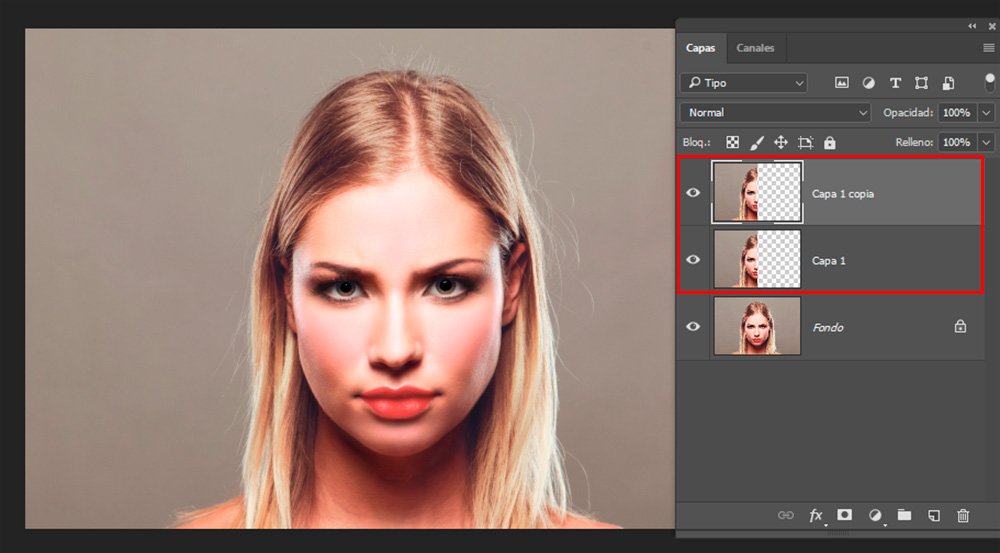Open the Opacidad slider dropdown arrow

pos(987,113)
